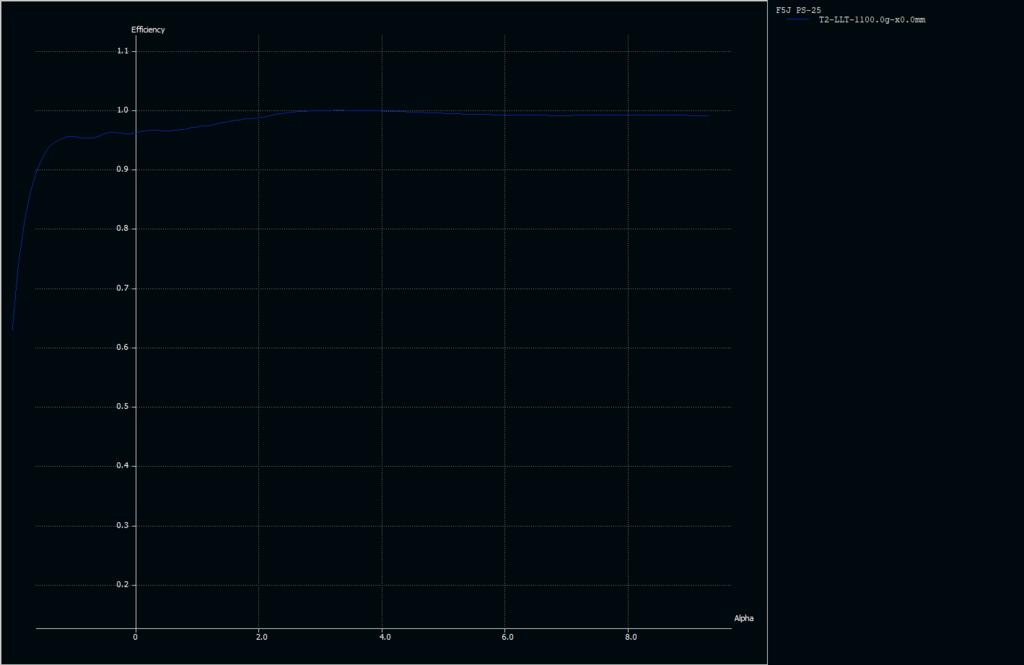Viewport: 1024px width, 665px height.
Task: Click the 0.6 Efficiency axis tick label
Action: [123, 348]
